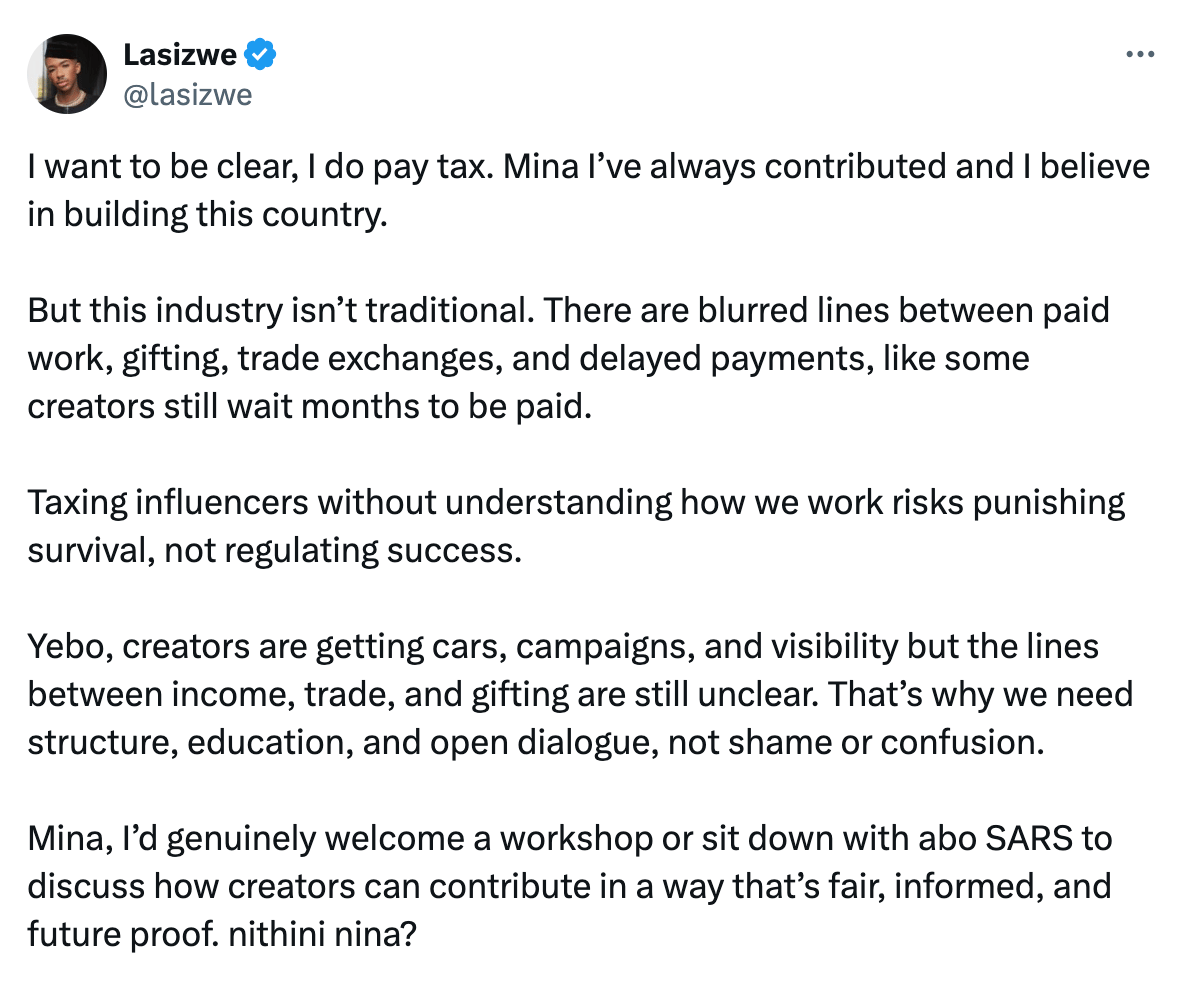The width and height of the screenshot is (1182, 984).
Task: Click the paragraph starting "Mina, I'd genuinely"
Action: [569, 886]
